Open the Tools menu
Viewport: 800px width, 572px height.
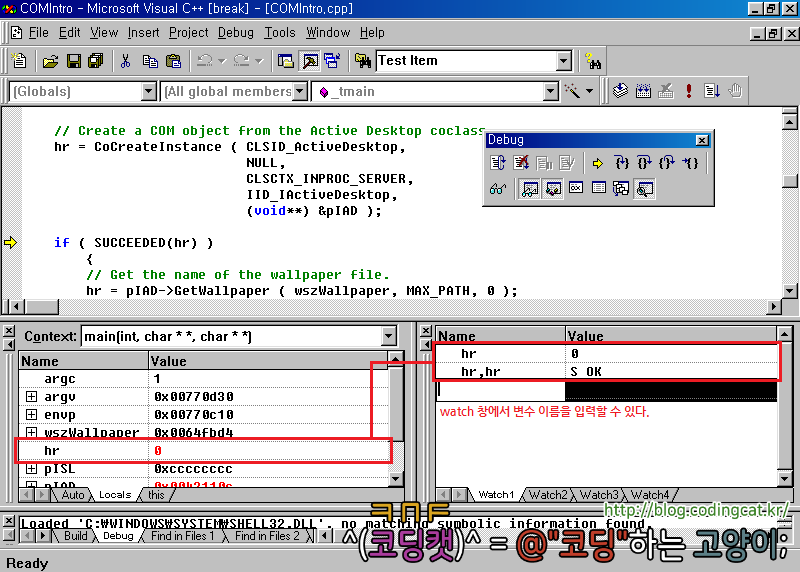[280, 33]
